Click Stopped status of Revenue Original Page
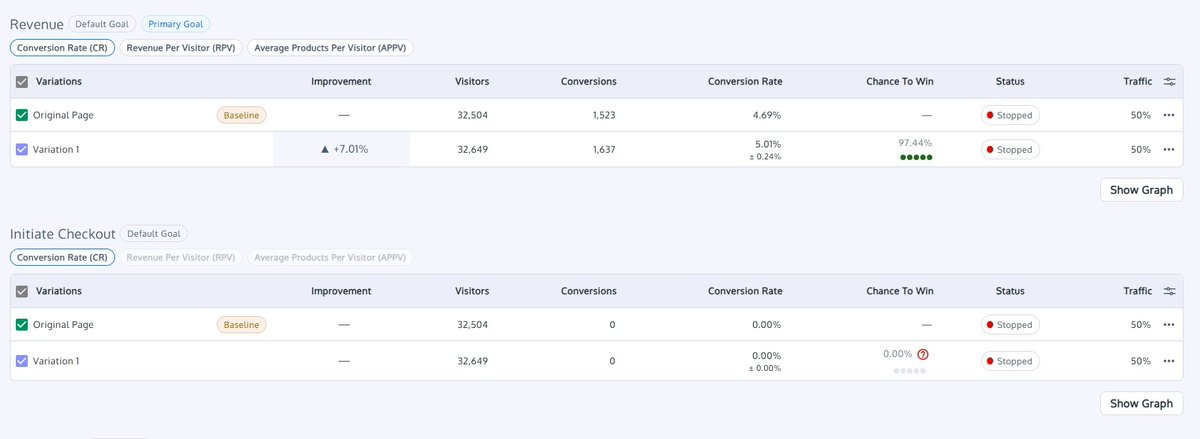Screen dimensions: 1200x439 point(1009,115)
